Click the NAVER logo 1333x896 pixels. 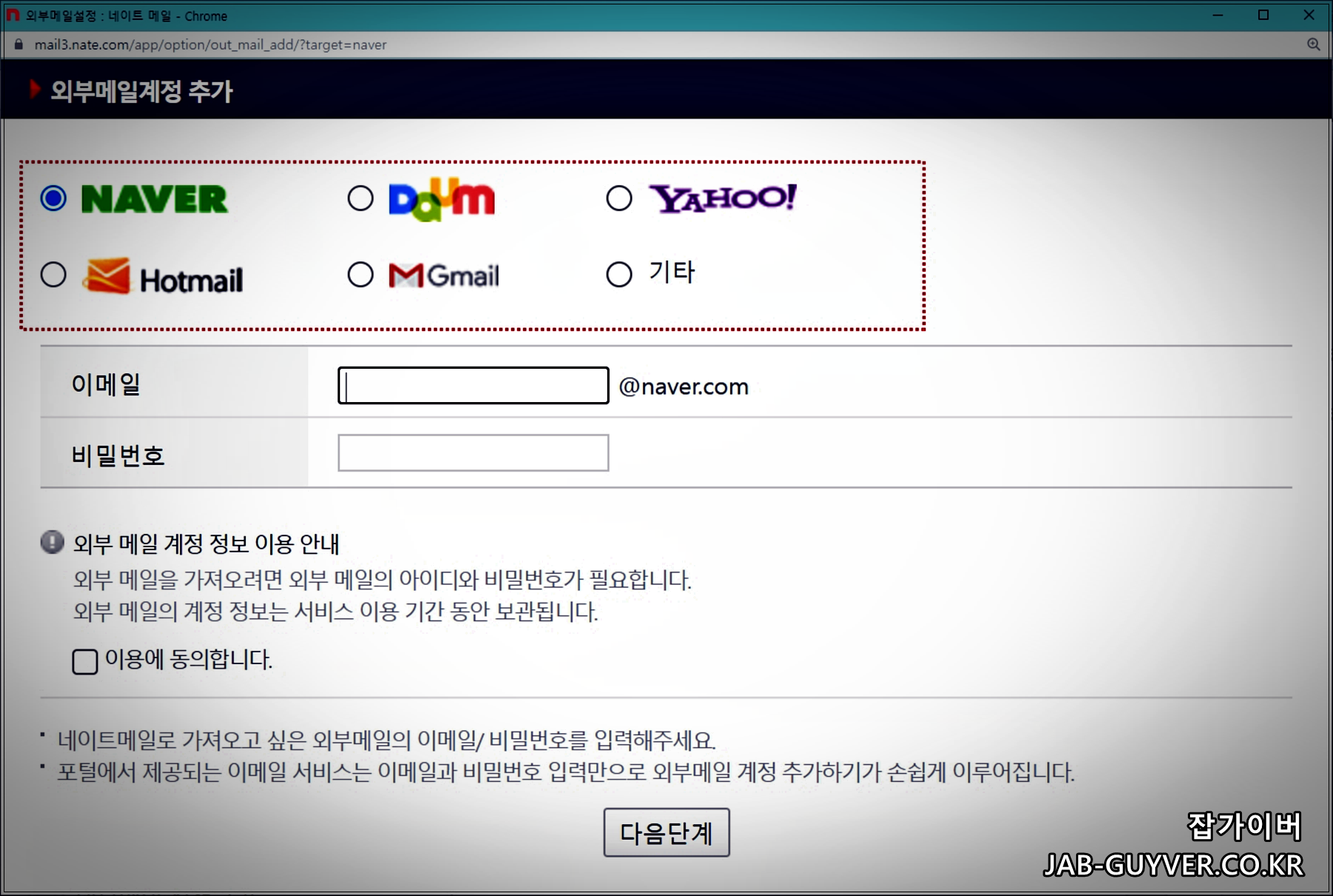click(154, 199)
